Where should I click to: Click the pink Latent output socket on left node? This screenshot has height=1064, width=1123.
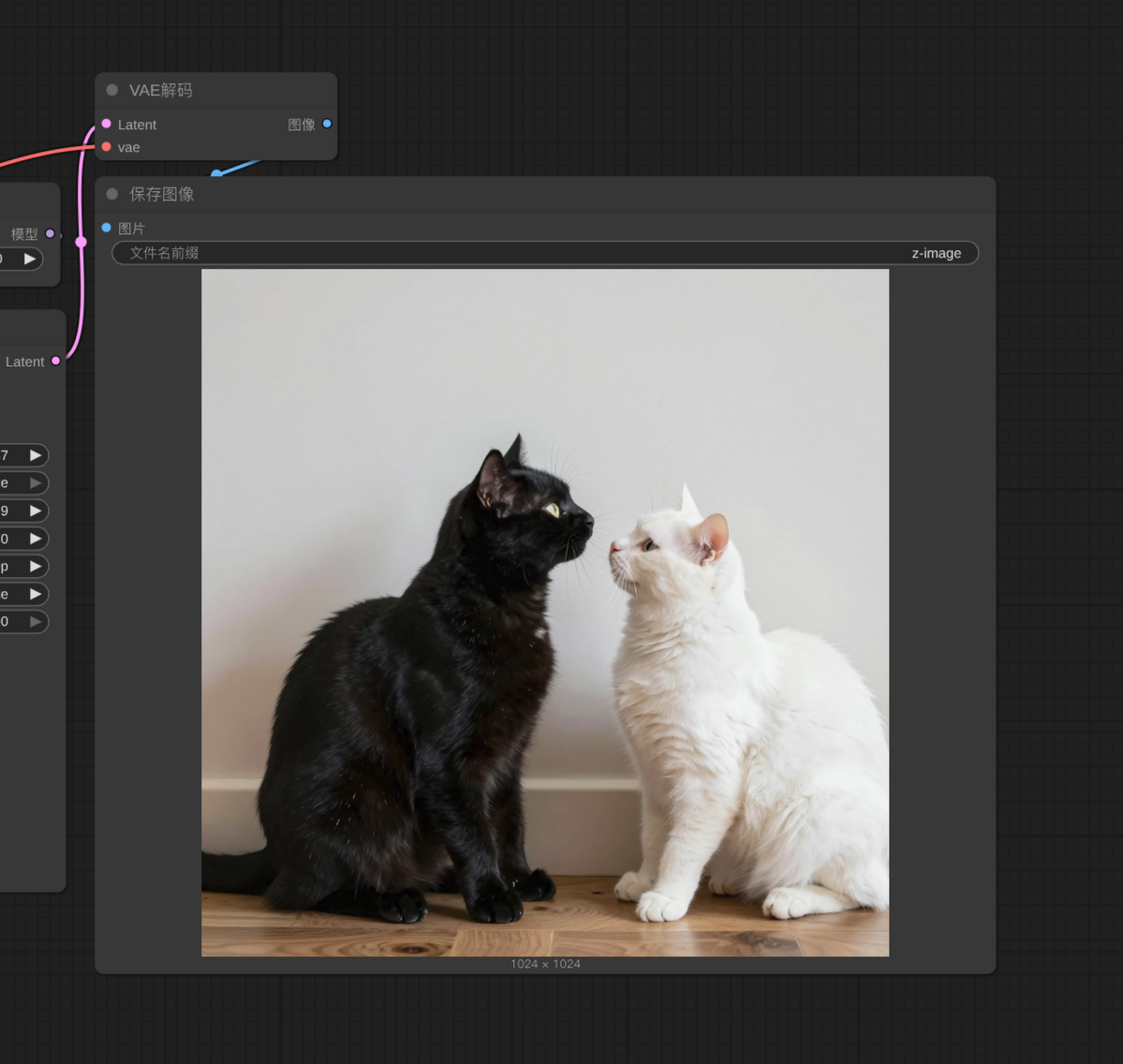coord(56,361)
